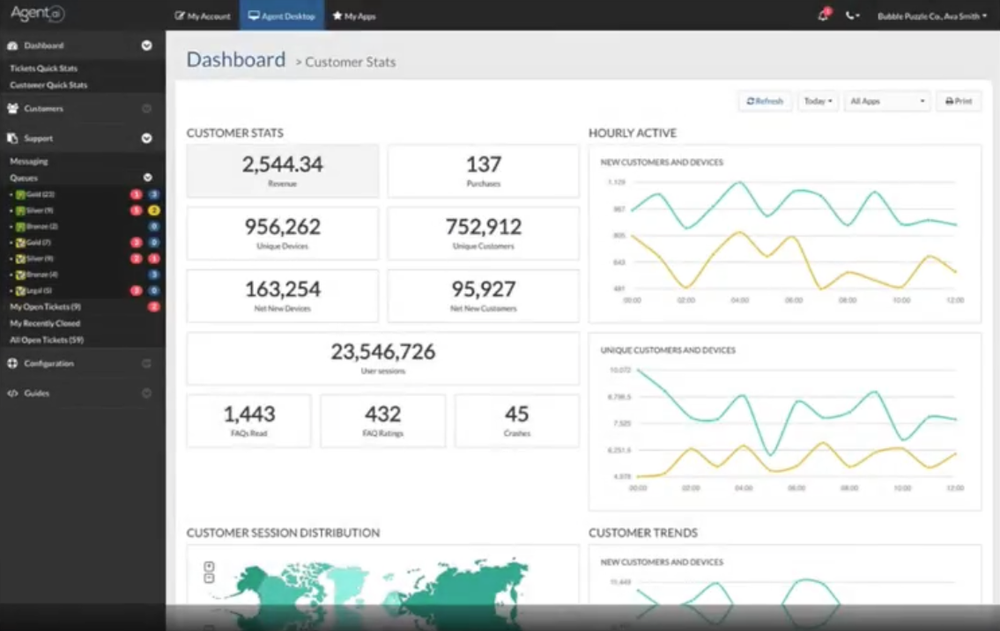The width and height of the screenshot is (1000, 631).
Task: Select the Dashboard icon in the sidebar
Action: (12, 45)
